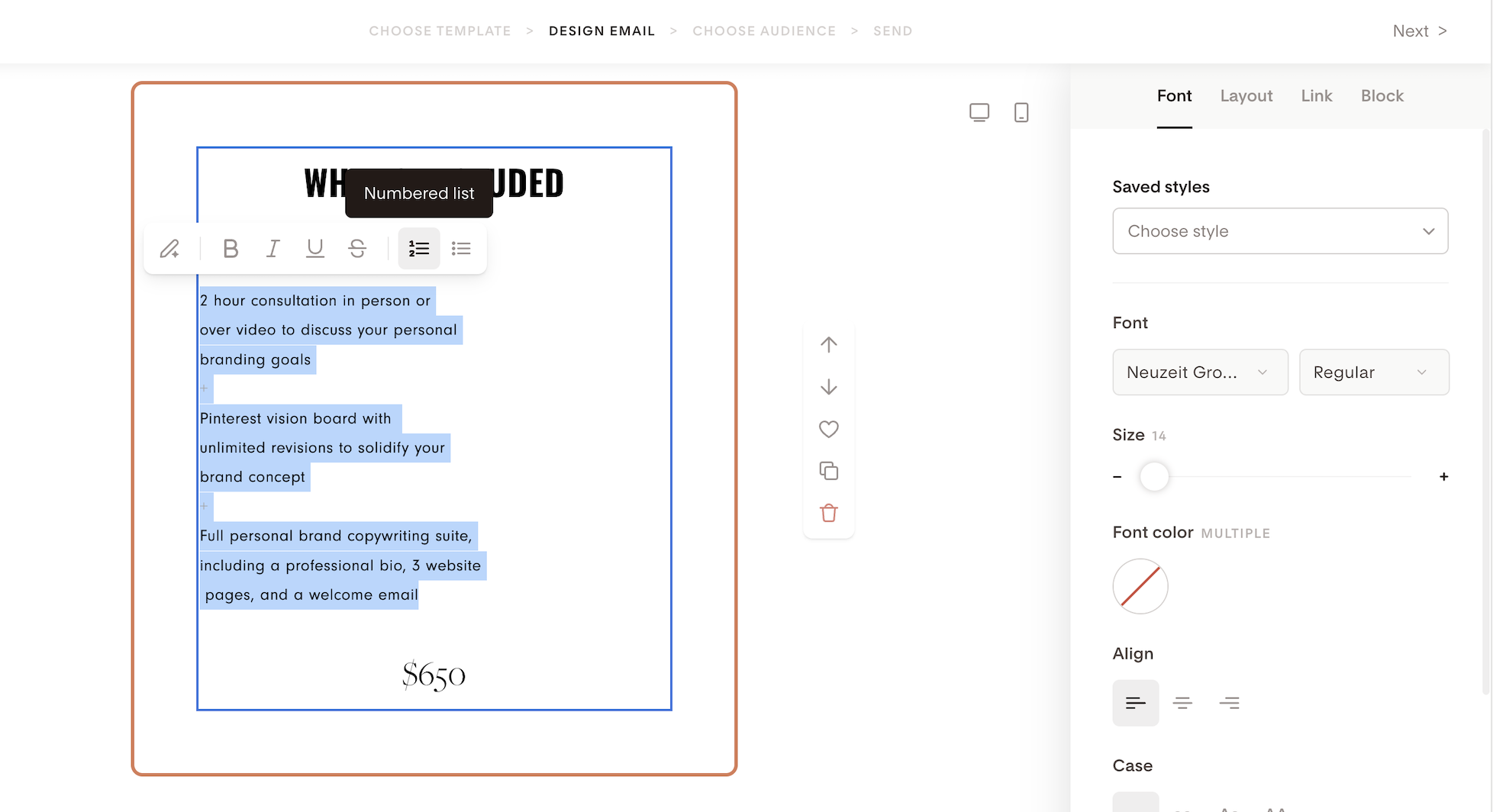
Task: Expand the Neuzeit Grotesk font dropdown
Action: [1200, 372]
